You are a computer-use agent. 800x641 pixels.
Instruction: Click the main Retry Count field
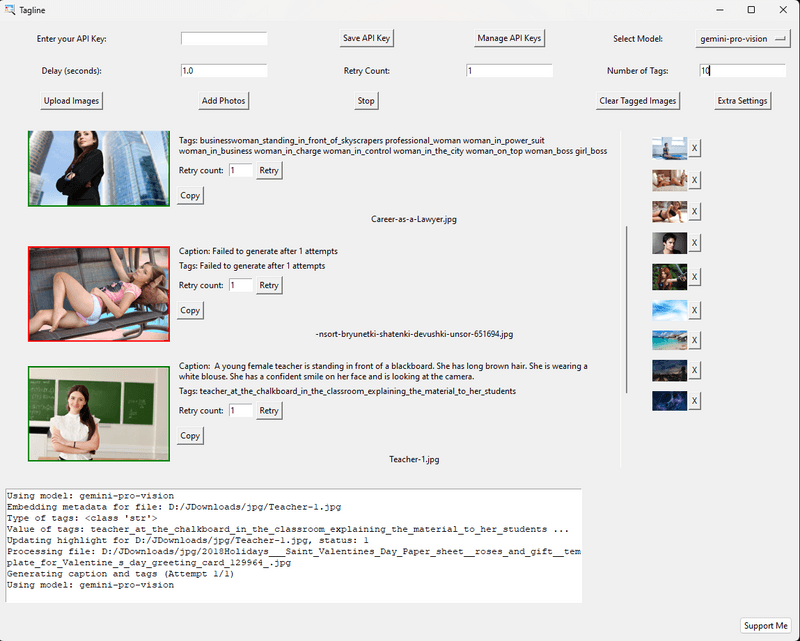coord(509,71)
